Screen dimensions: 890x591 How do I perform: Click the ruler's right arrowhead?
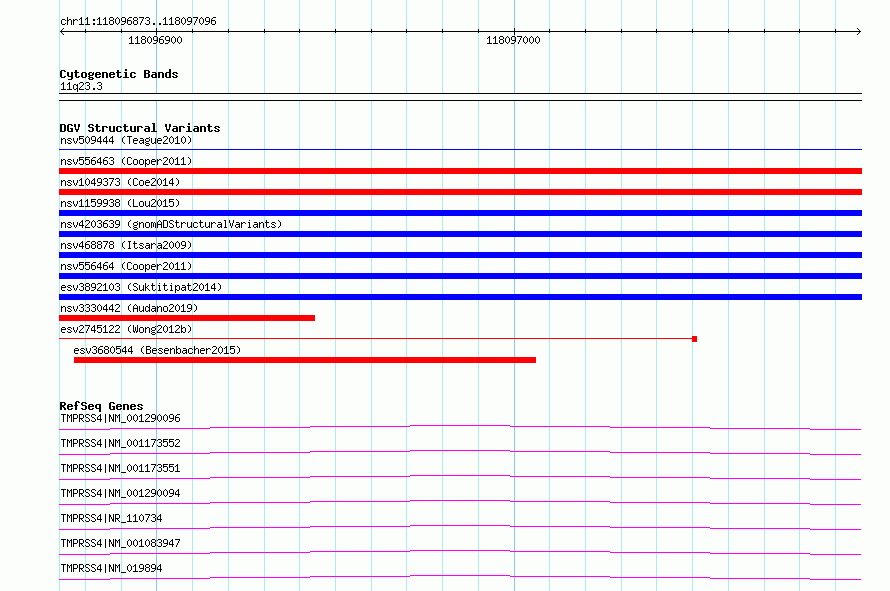click(859, 32)
